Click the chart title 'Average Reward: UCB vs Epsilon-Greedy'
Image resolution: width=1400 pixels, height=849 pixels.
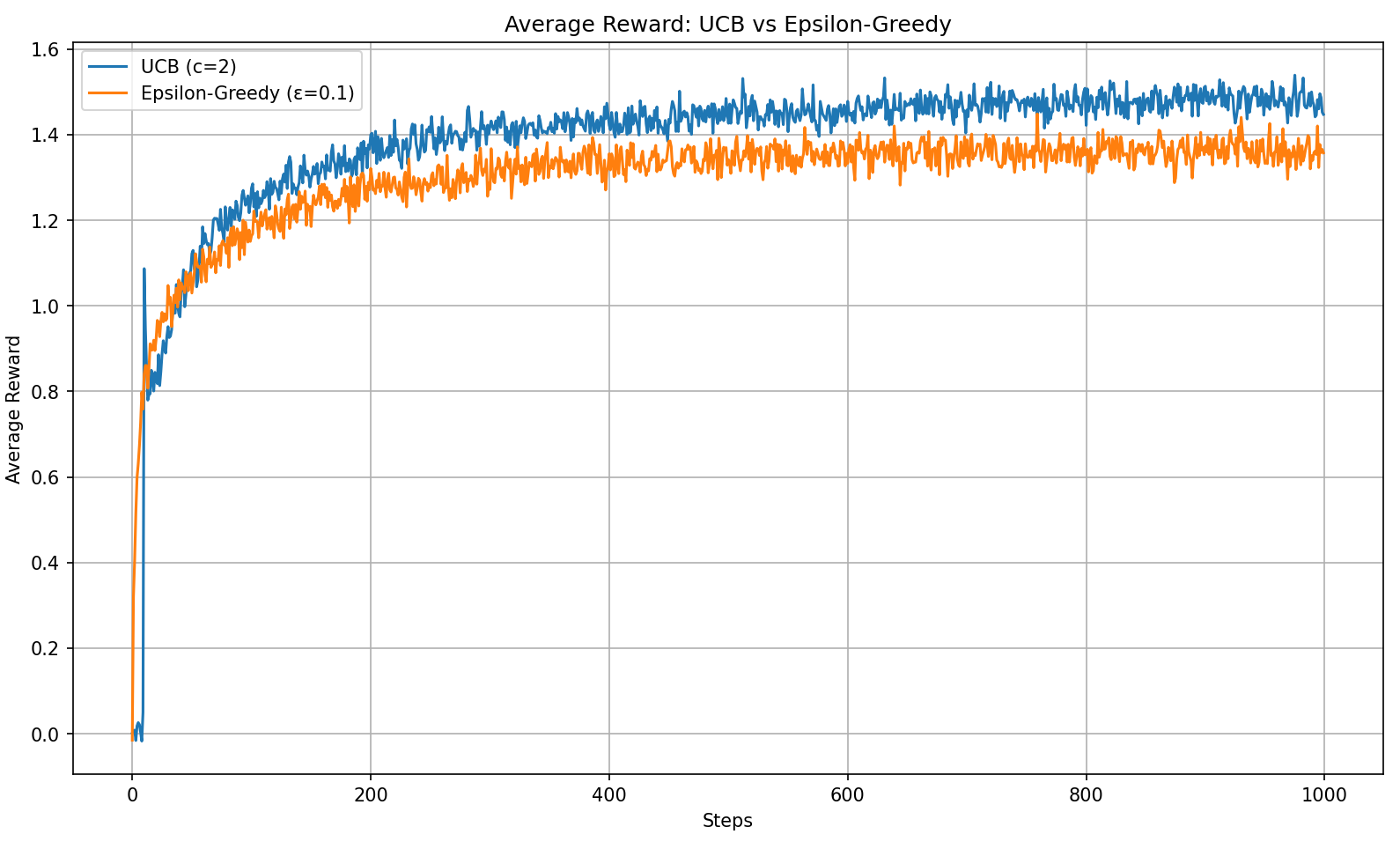727,25
